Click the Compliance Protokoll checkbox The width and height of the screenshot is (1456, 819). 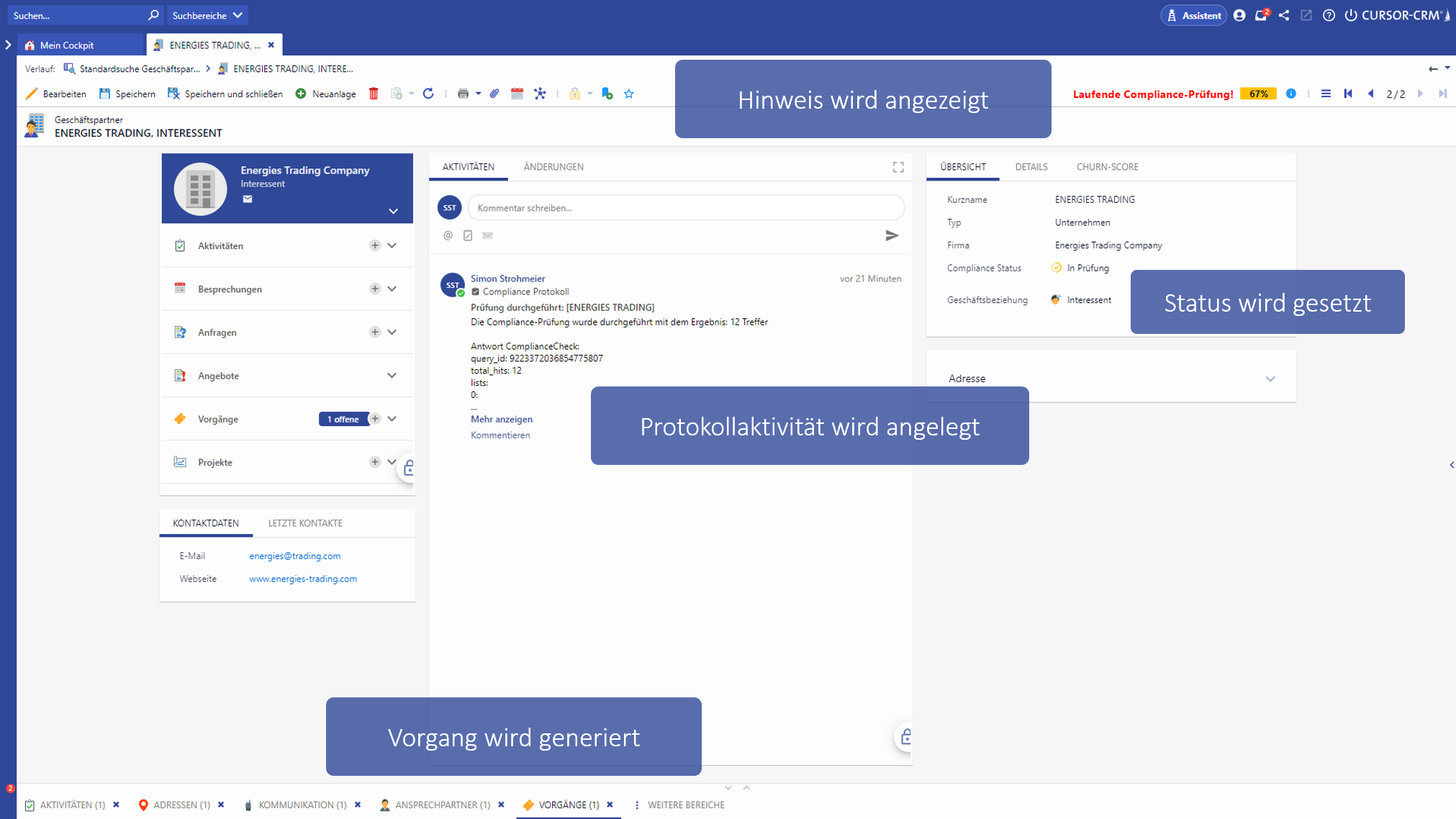475,291
